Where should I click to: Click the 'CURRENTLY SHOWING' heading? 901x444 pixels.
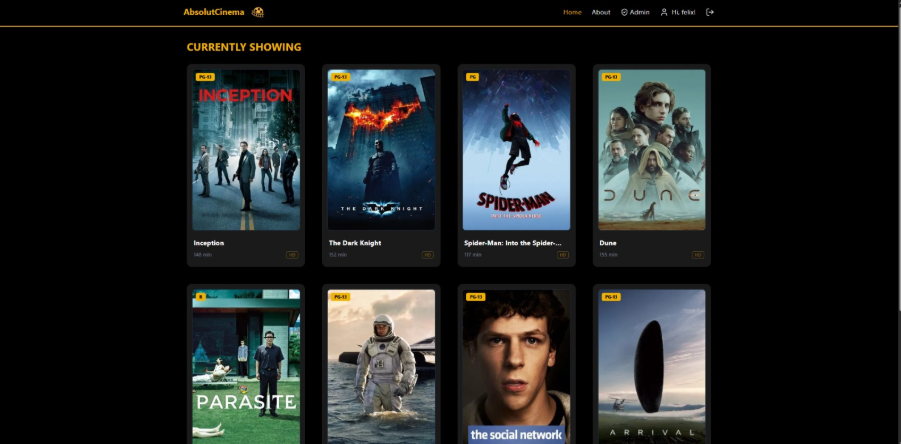coord(244,47)
